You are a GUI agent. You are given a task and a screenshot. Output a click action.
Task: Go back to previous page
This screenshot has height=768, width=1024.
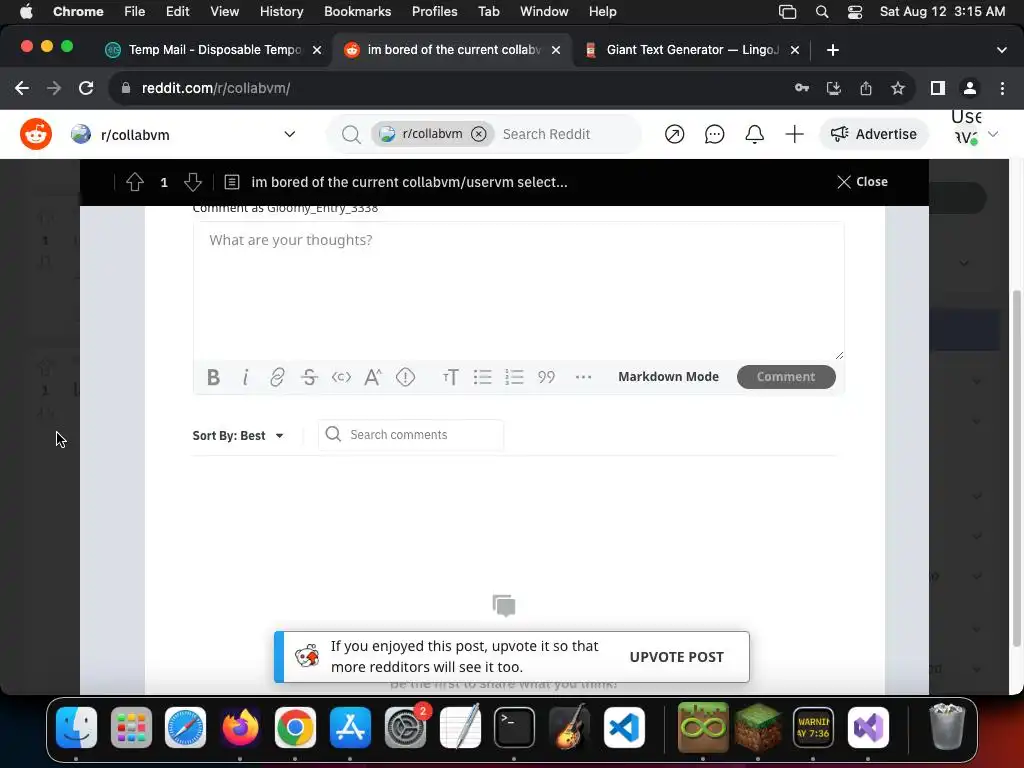coord(22,88)
